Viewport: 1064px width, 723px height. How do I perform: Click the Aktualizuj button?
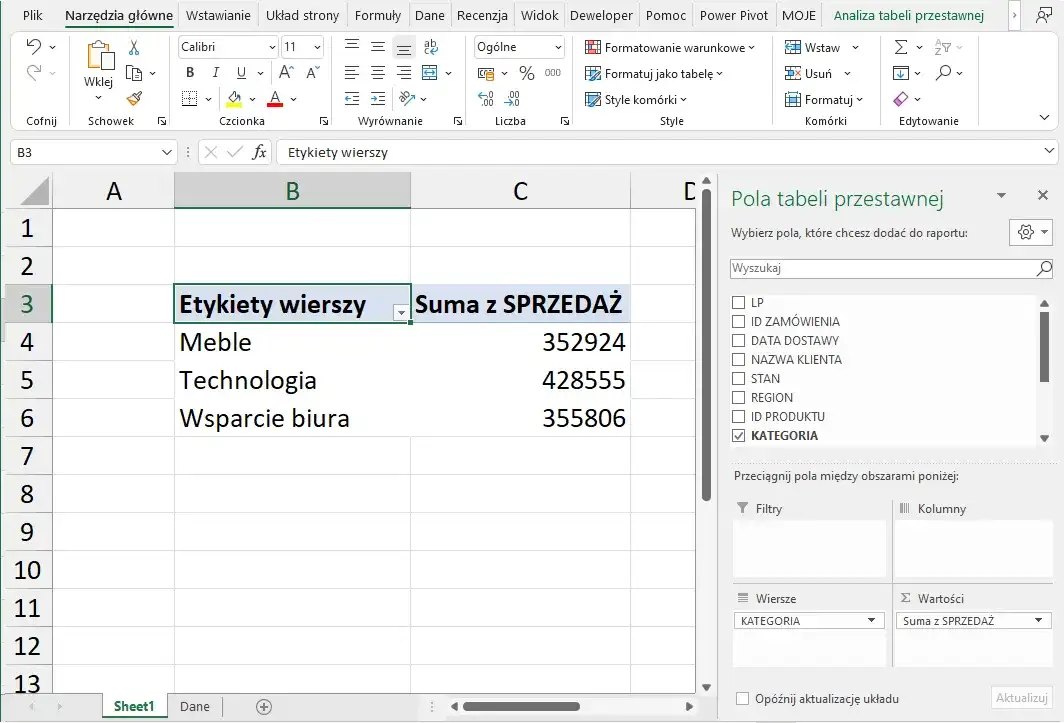tap(1021, 697)
